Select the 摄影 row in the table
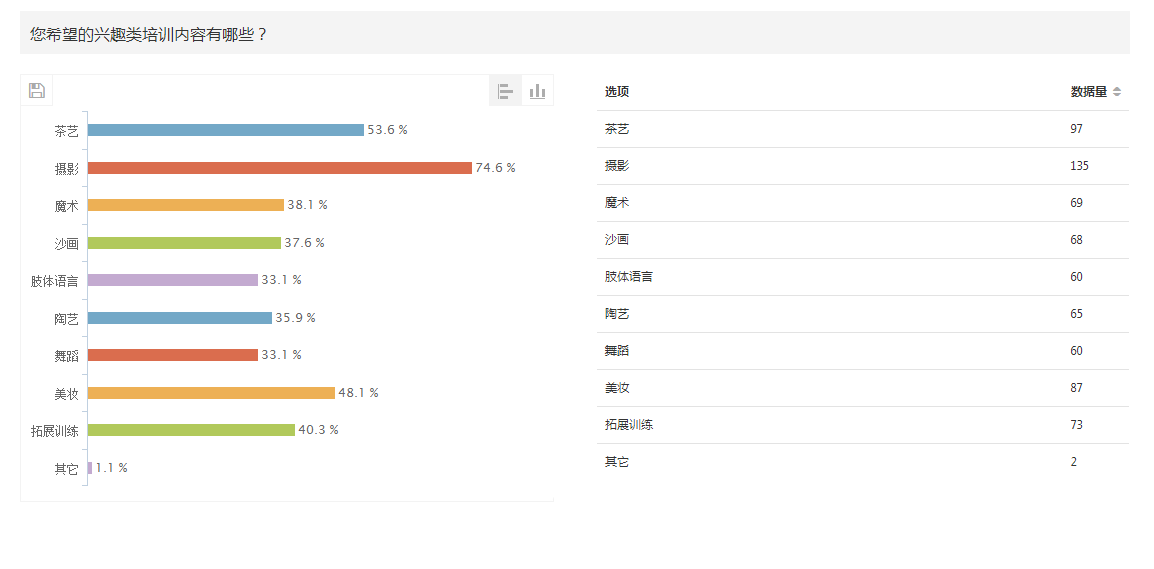The height and width of the screenshot is (569, 1154). point(863,166)
